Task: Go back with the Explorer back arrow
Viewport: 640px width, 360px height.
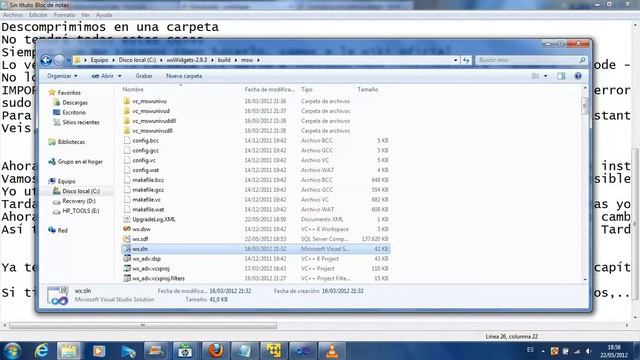Action: coord(46,60)
